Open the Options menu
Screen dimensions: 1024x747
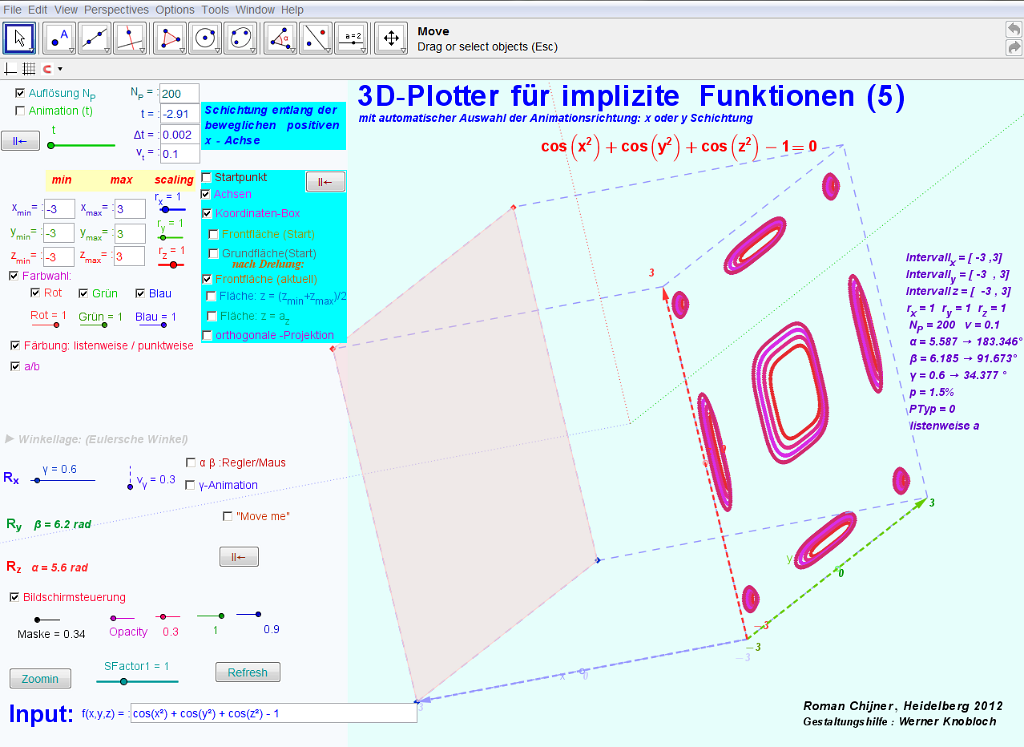tap(175, 9)
